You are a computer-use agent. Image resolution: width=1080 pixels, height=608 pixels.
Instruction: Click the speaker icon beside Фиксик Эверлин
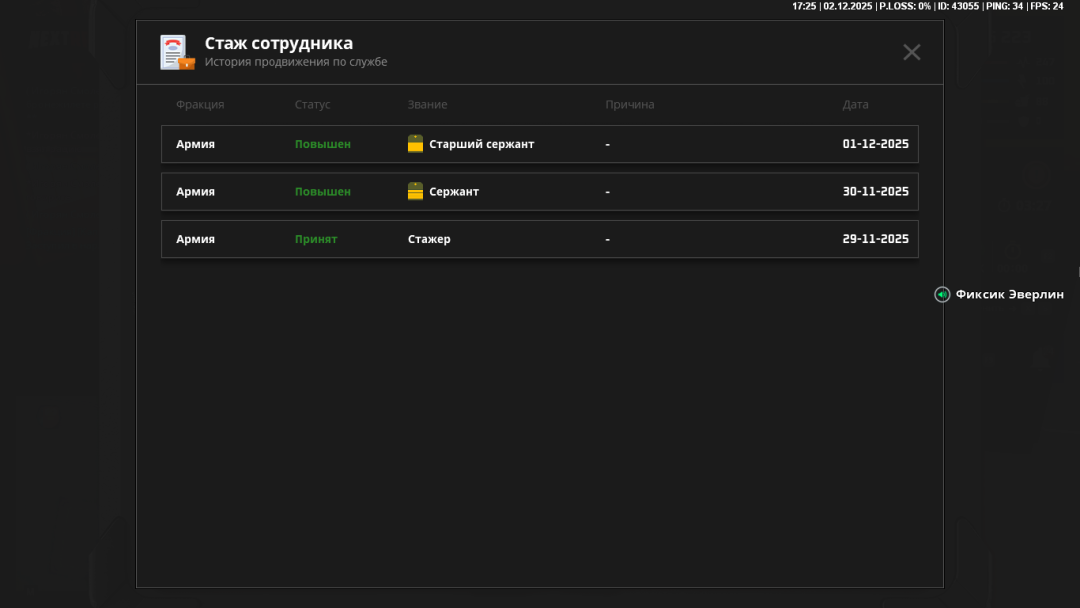(x=942, y=295)
